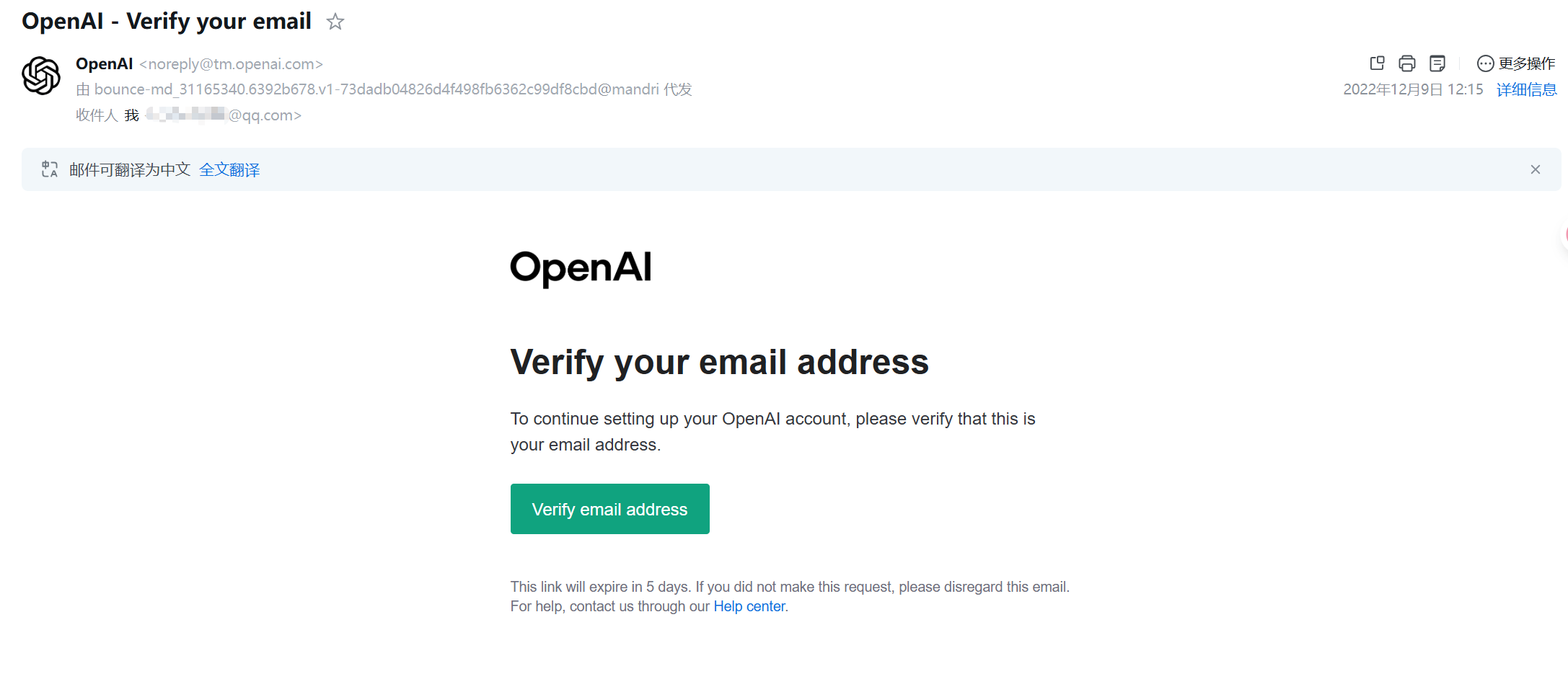Image resolution: width=1568 pixels, height=692 pixels.
Task: Click the noreply@tm.openai.com sender address
Action: (231, 64)
